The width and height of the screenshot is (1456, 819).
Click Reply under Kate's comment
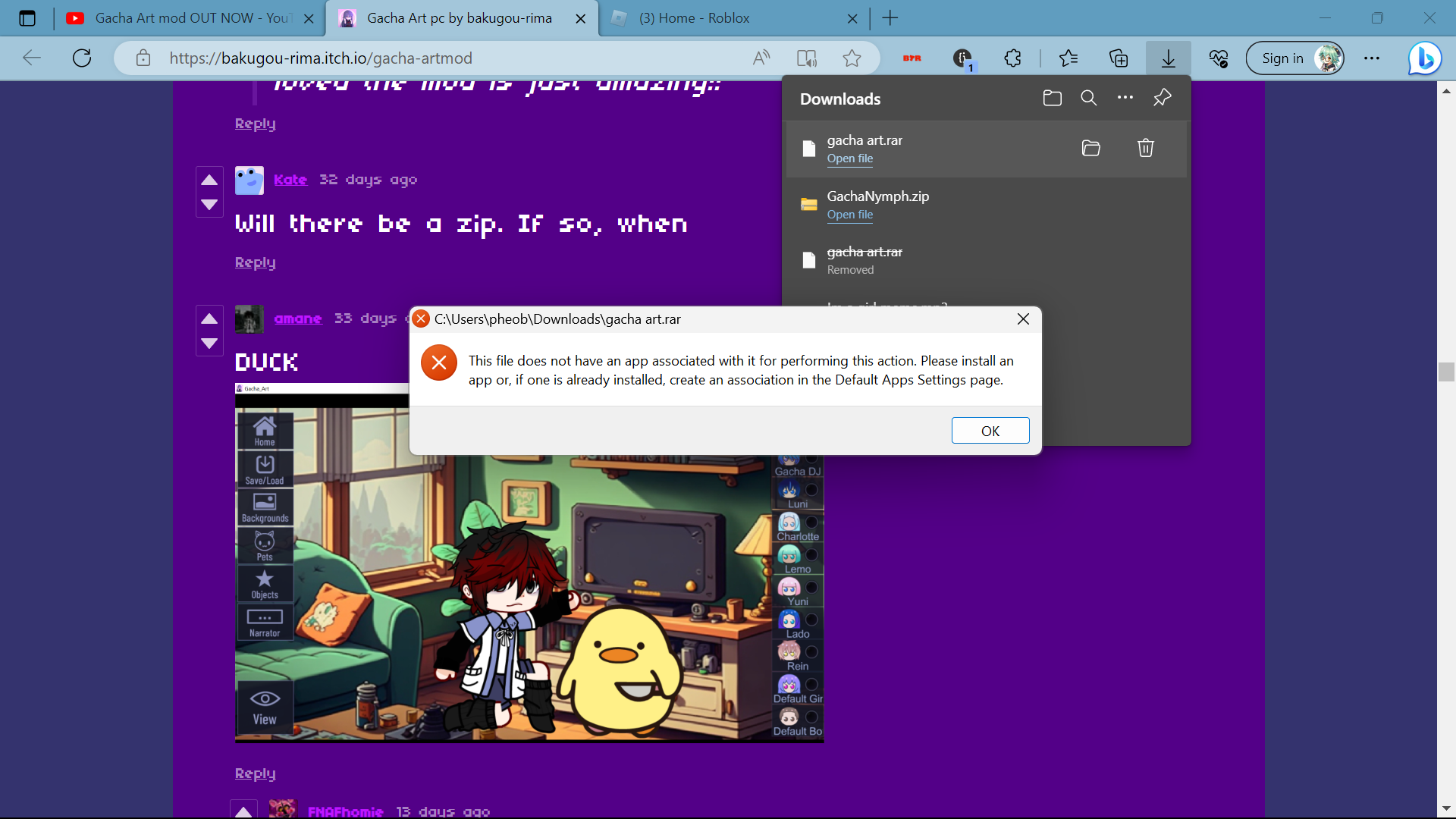click(x=255, y=262)
